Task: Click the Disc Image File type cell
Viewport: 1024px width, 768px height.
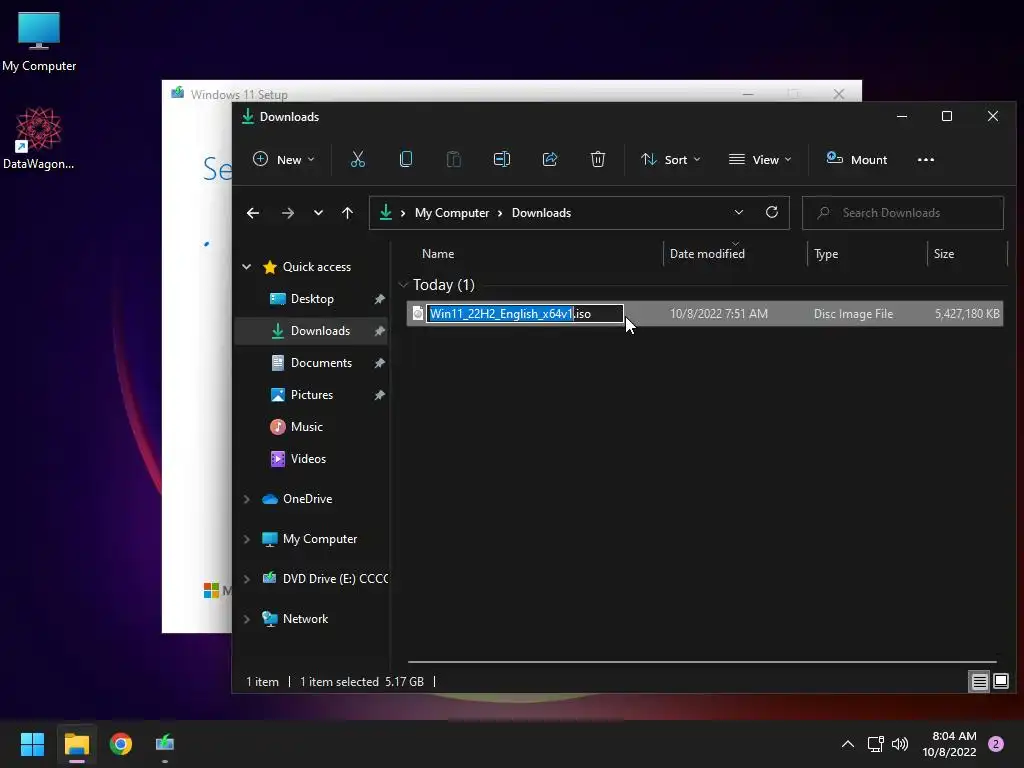Action: 853,313
